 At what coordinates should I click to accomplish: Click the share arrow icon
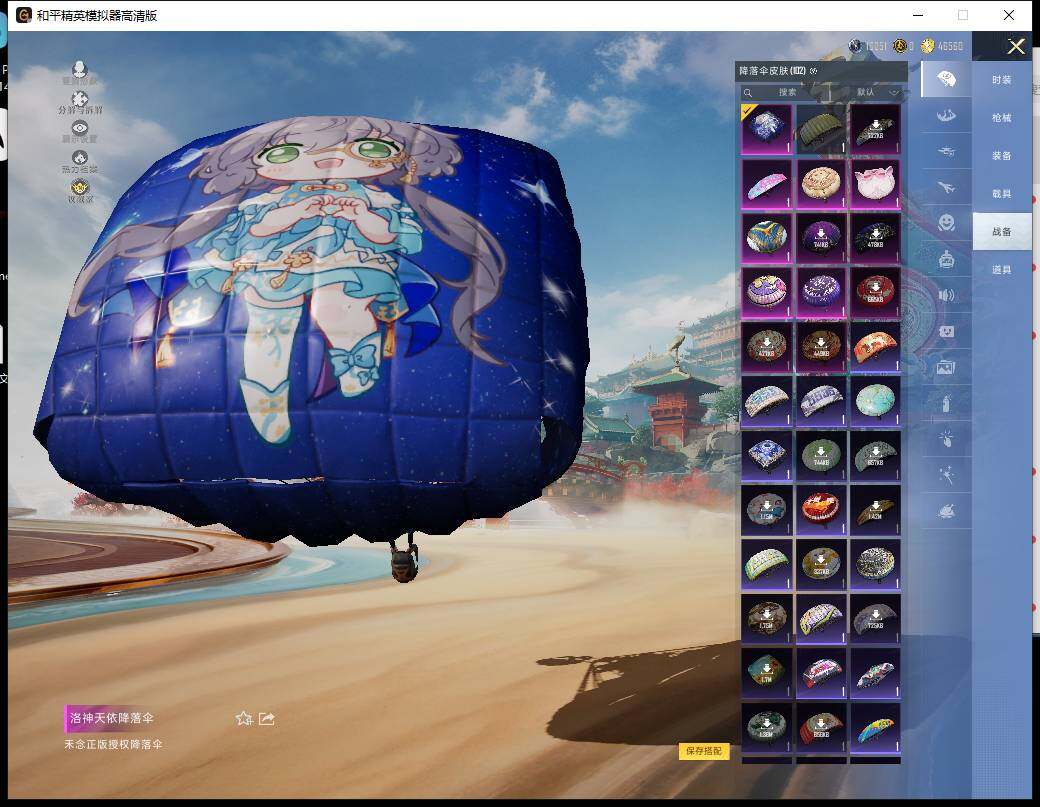[x=267, y=718]
